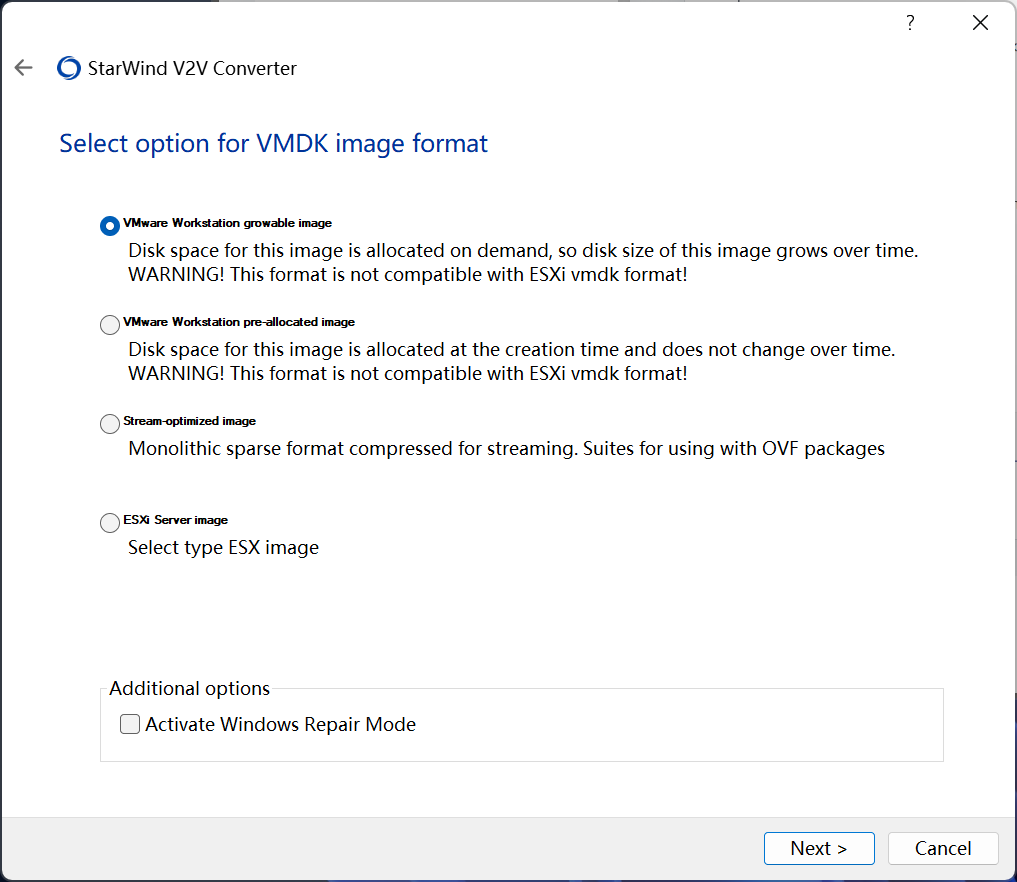Enable Activate Windows Repair Mode checkbox
Screen dimensions: 1017x882
tap(130, 725)
